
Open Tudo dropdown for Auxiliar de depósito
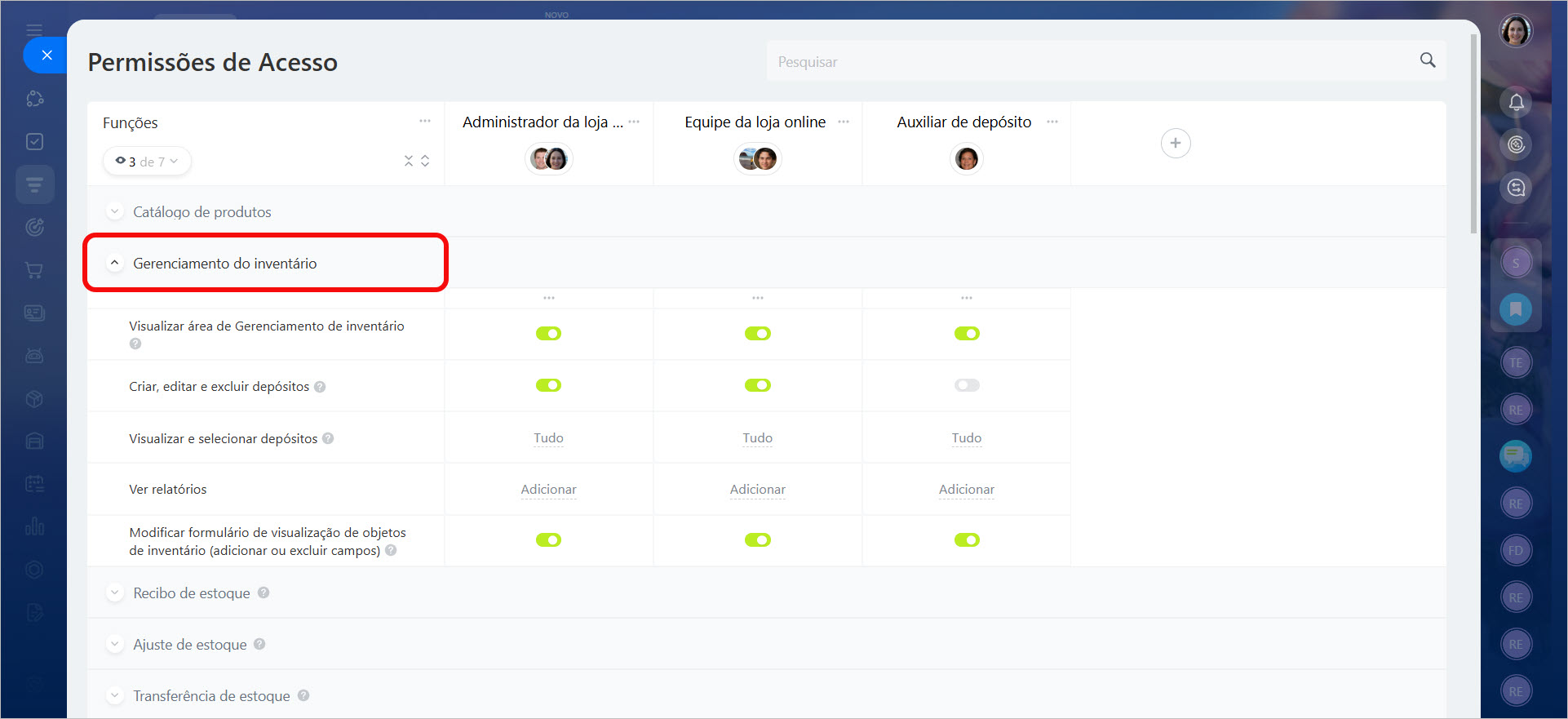tap(967, 438)
